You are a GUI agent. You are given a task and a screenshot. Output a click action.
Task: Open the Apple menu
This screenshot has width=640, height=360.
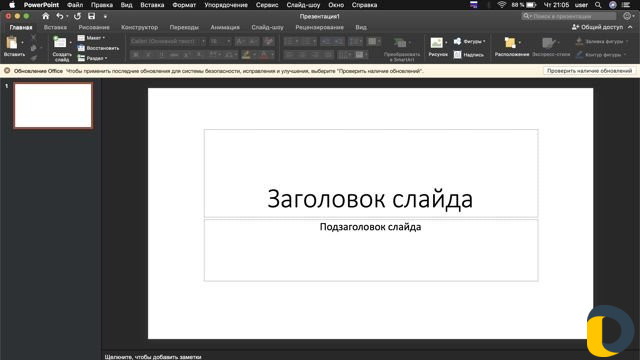coord(12,5)
